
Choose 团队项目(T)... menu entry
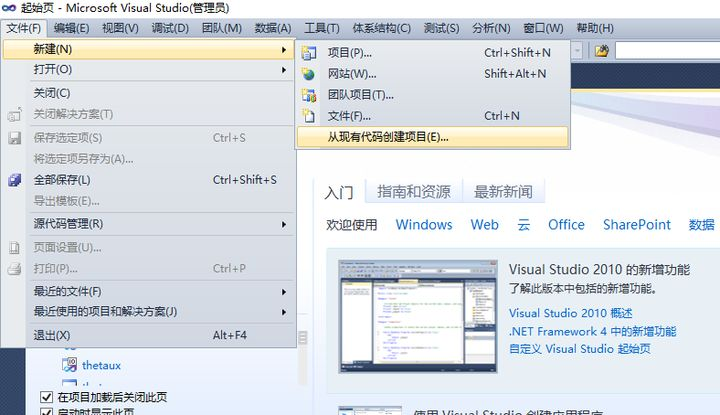[433, 95]
